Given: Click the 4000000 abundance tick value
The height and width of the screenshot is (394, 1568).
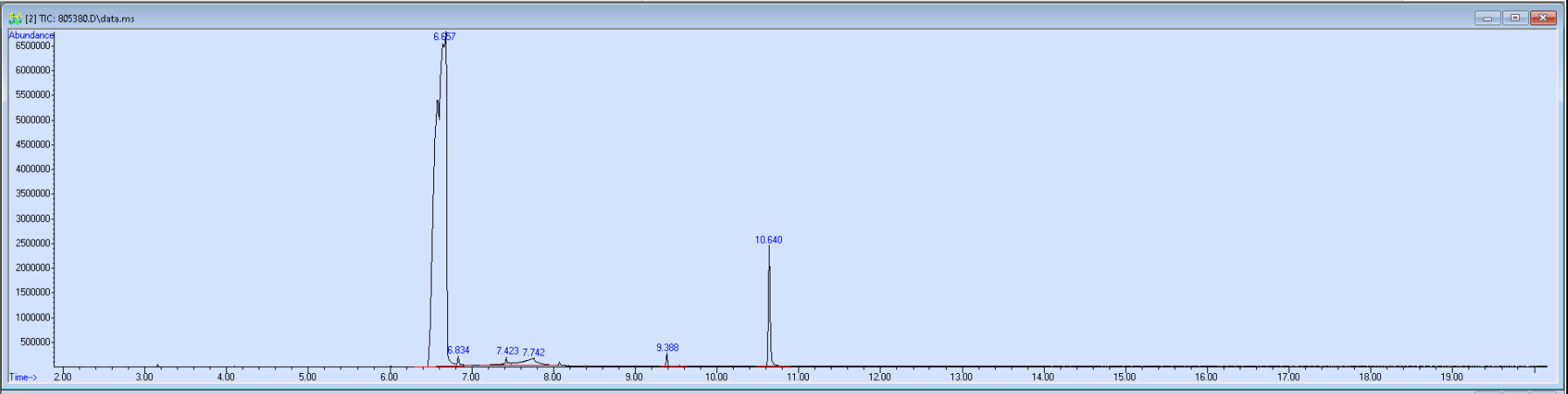Looking at the screenshot, I should (33, 169).
